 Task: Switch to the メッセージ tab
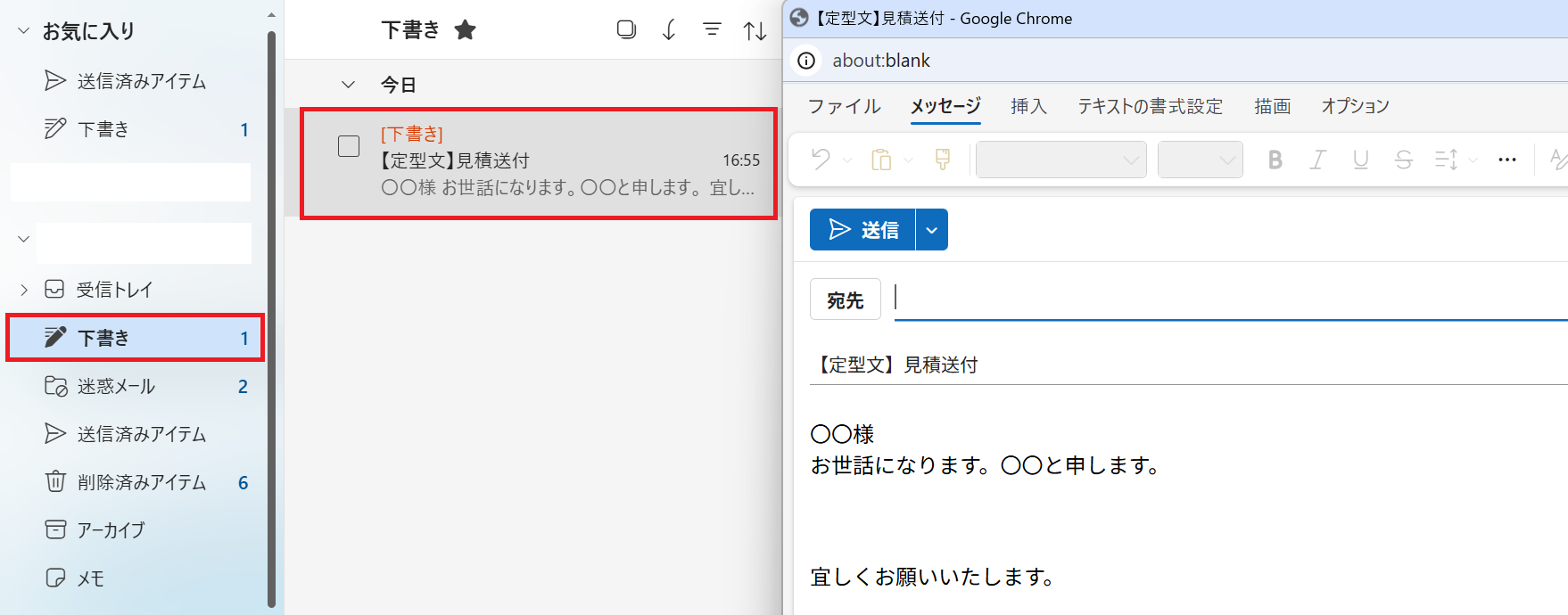(945, 107)
